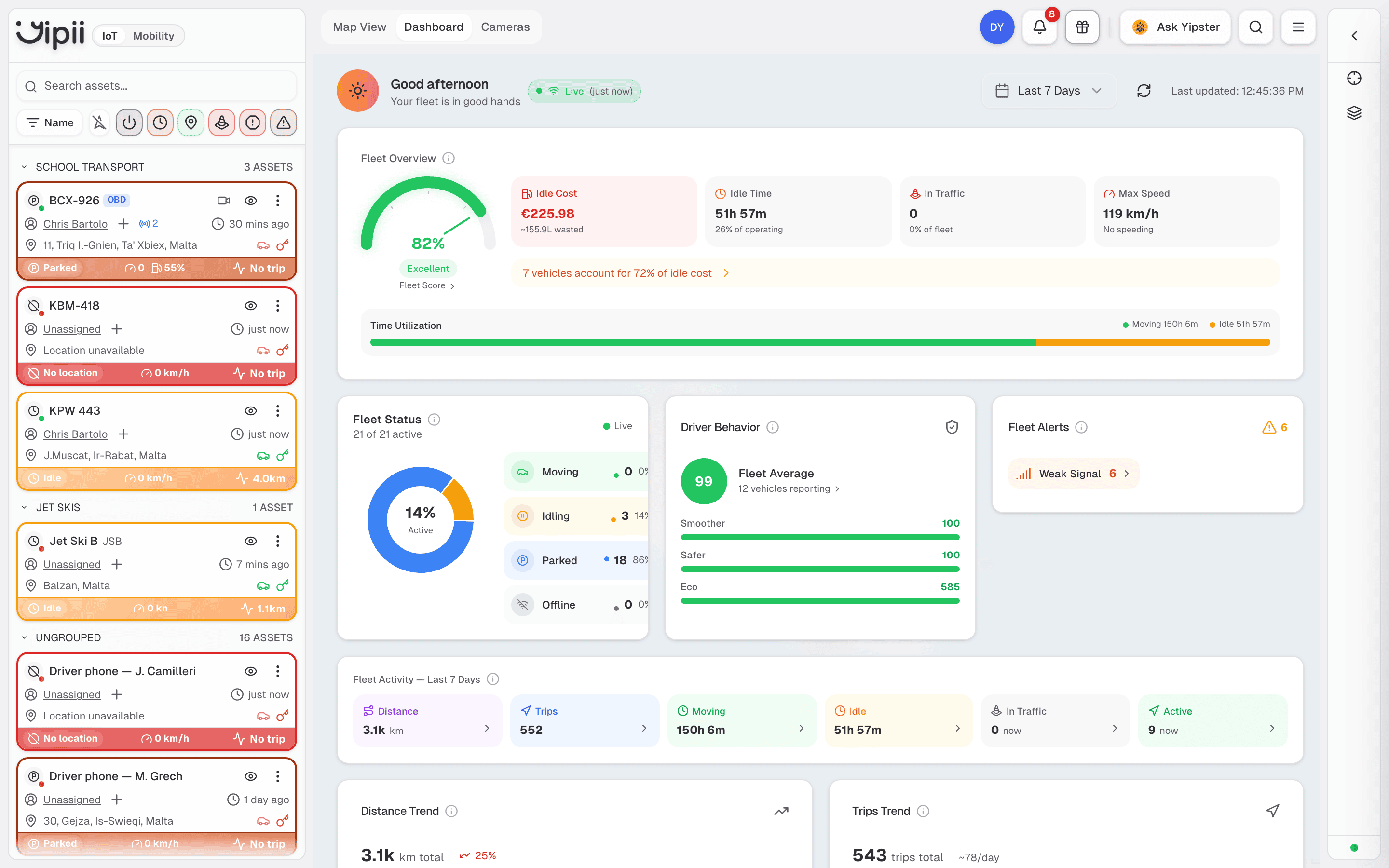Toggle visibility eye for Driver phone — J. Camilleri

pos(251,671)
